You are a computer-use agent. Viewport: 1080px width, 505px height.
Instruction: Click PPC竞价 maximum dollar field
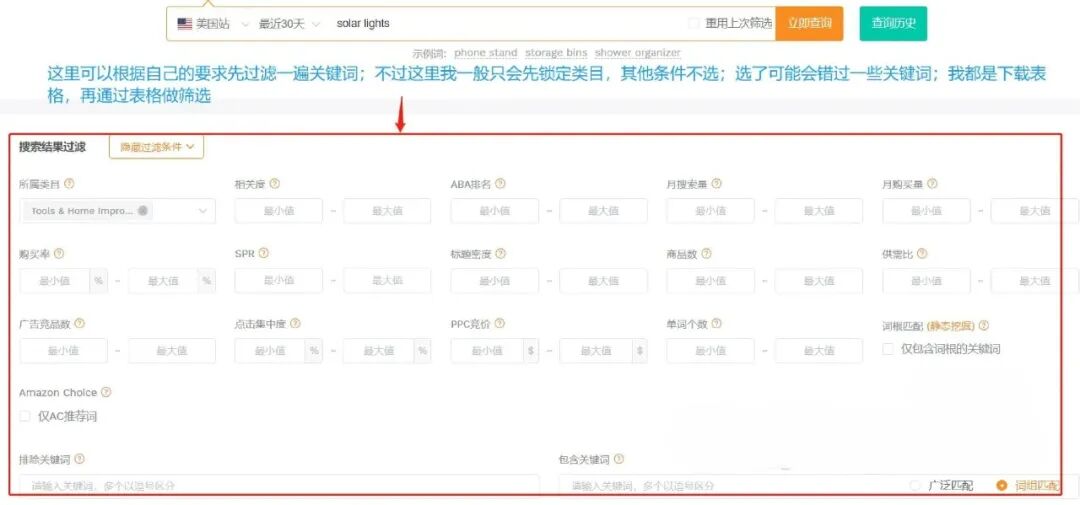(596, 351)
